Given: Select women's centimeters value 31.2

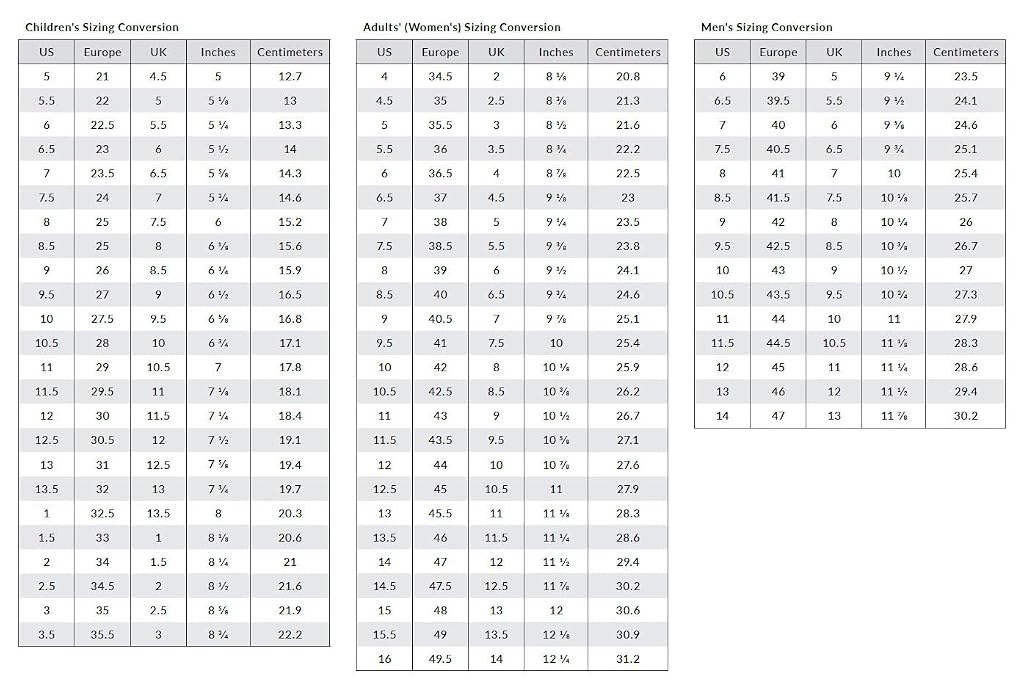Looking at the screenshot, I should pos(628,659).
